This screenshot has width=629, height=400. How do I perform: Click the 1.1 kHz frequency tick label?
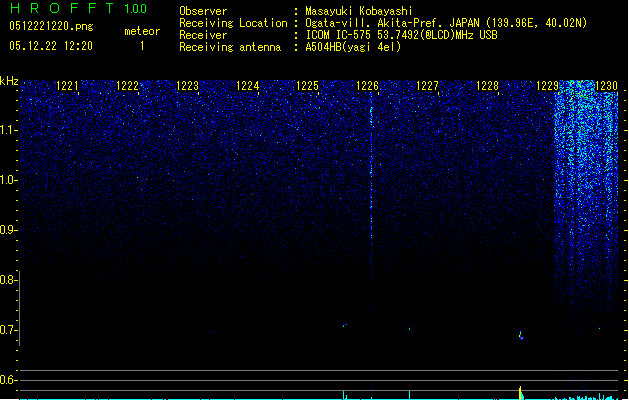coord(8,130)
